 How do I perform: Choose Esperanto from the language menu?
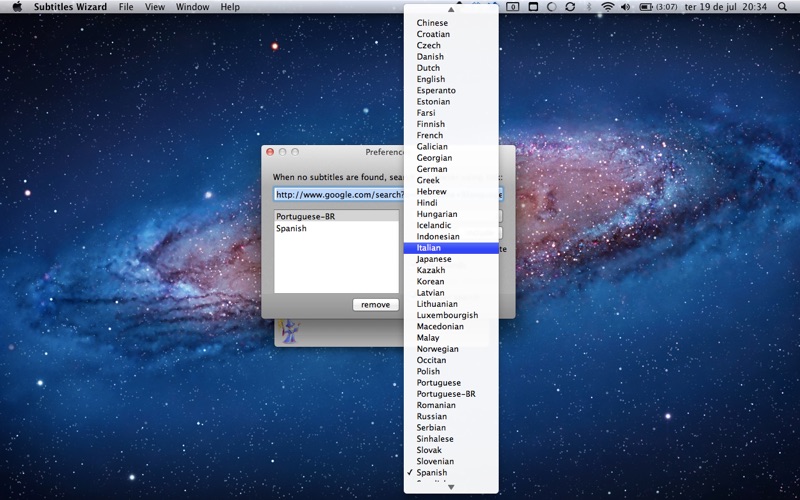451,90
